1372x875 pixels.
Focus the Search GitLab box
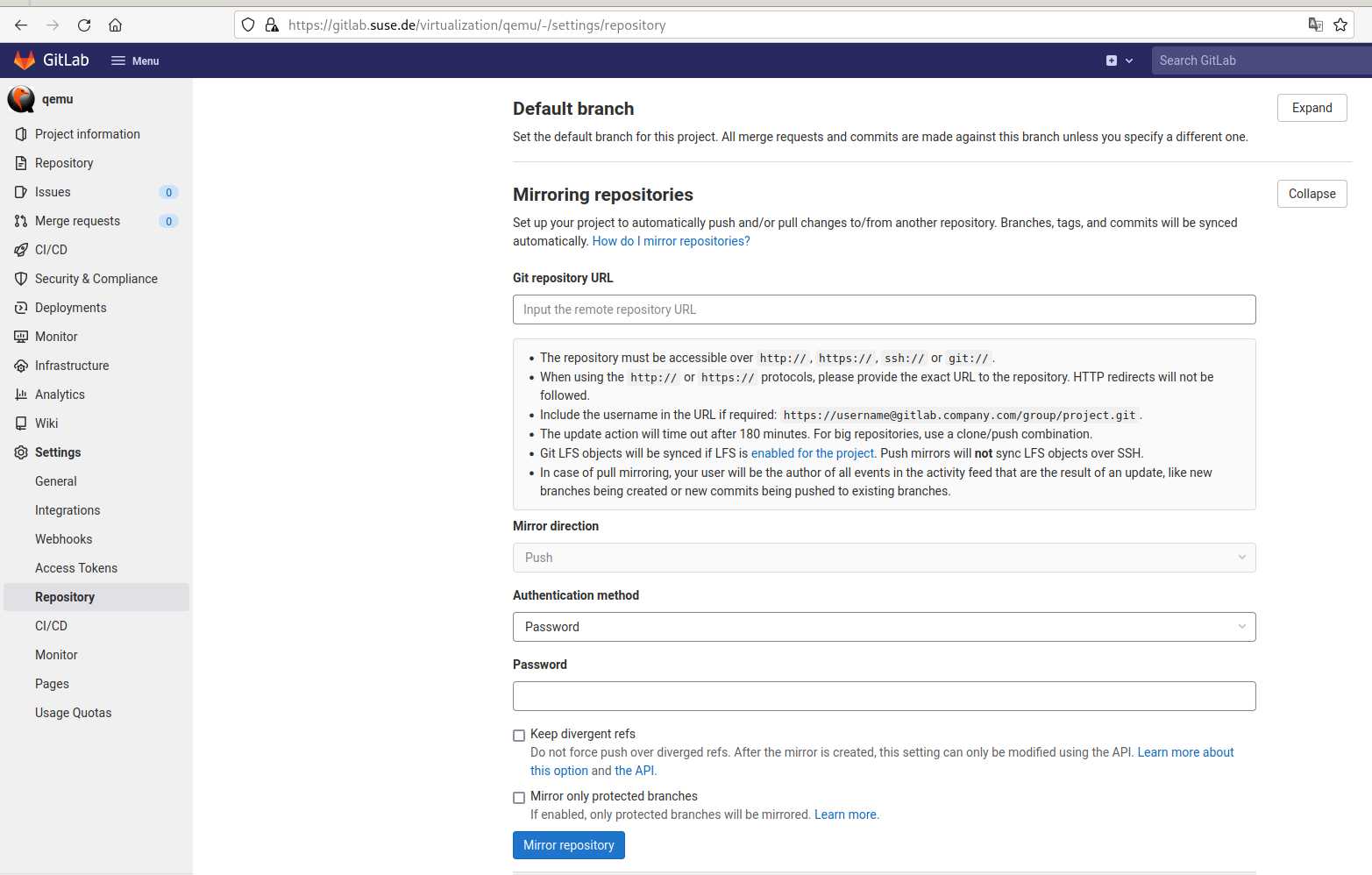pos(1259,60)
